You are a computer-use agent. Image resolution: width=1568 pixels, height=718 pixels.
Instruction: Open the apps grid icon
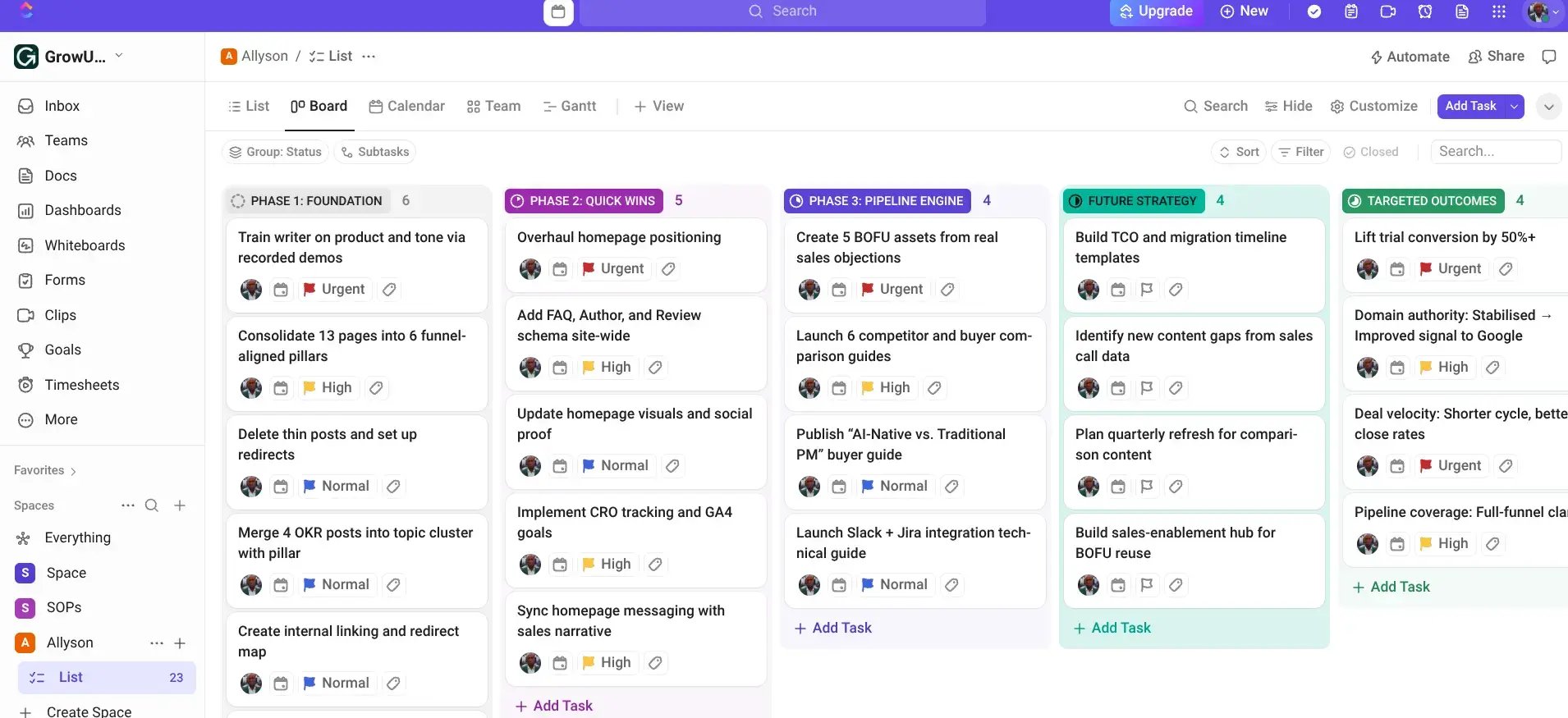click(x=1499, y=11)
